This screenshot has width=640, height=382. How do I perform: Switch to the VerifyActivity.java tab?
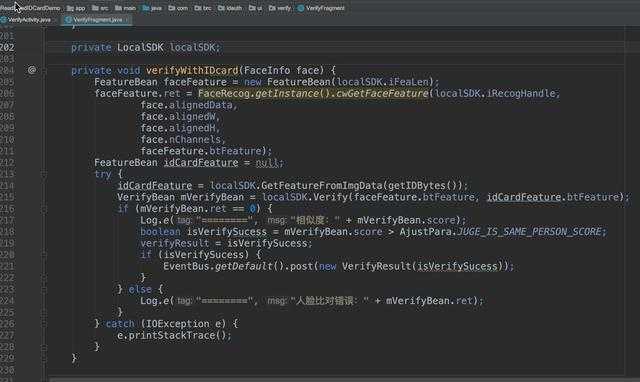26,20
